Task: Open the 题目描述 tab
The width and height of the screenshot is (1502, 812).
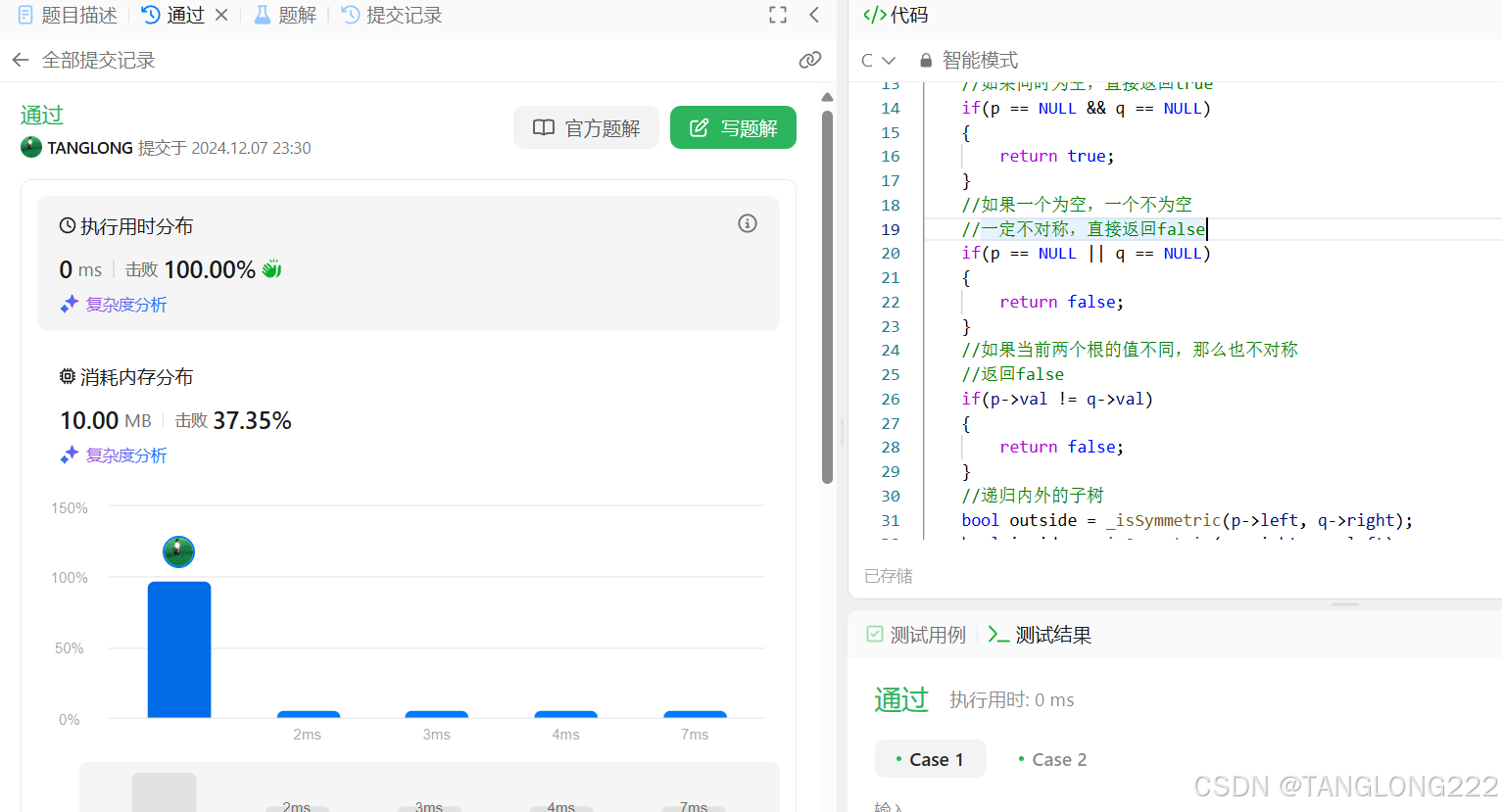Action: pyautogui.click(x=68, y=15)
